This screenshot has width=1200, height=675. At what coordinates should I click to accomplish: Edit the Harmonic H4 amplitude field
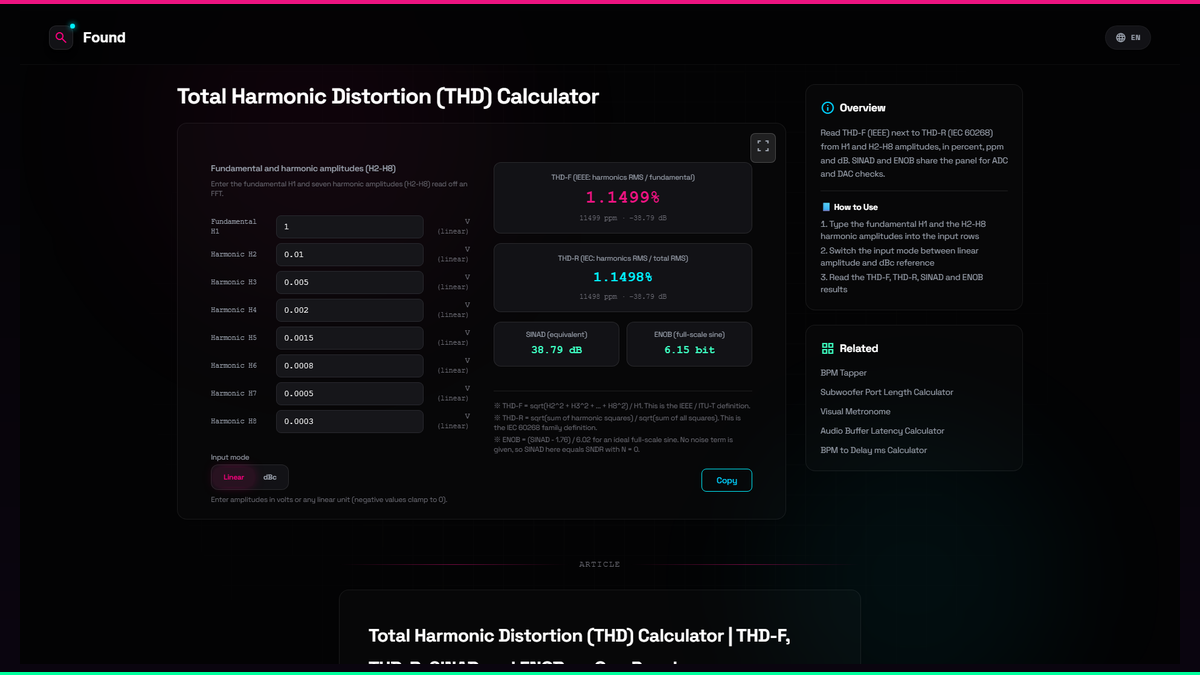click(x=350, y=310)
